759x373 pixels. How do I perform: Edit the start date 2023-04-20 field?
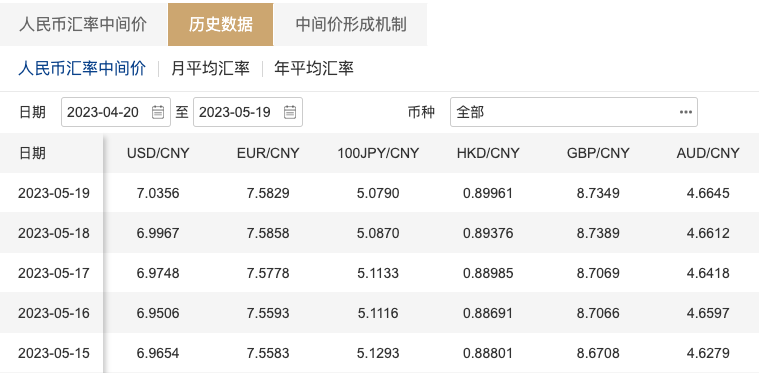(116, 112)
